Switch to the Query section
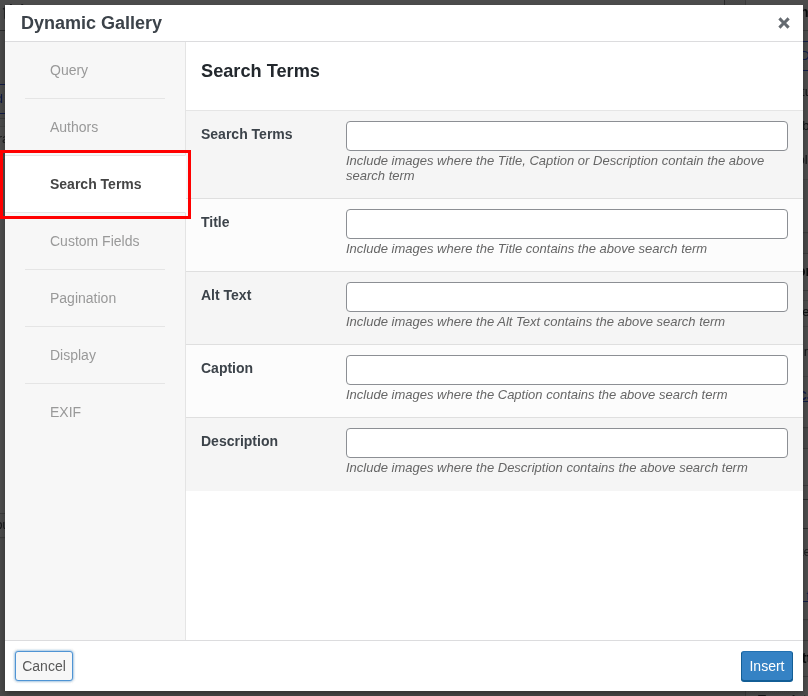Viewport: 808px width, 696px height. pyautogui.click(x=69, y=70)
